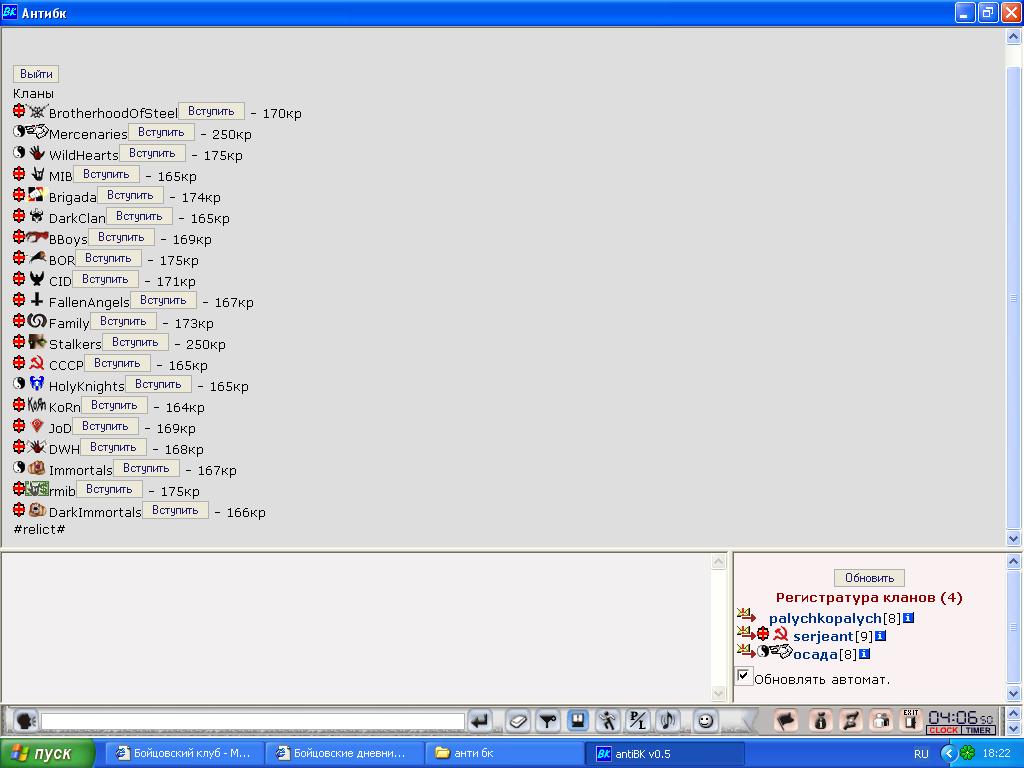Join the HolyKnights clan via Вступить

tap(158, 384)
